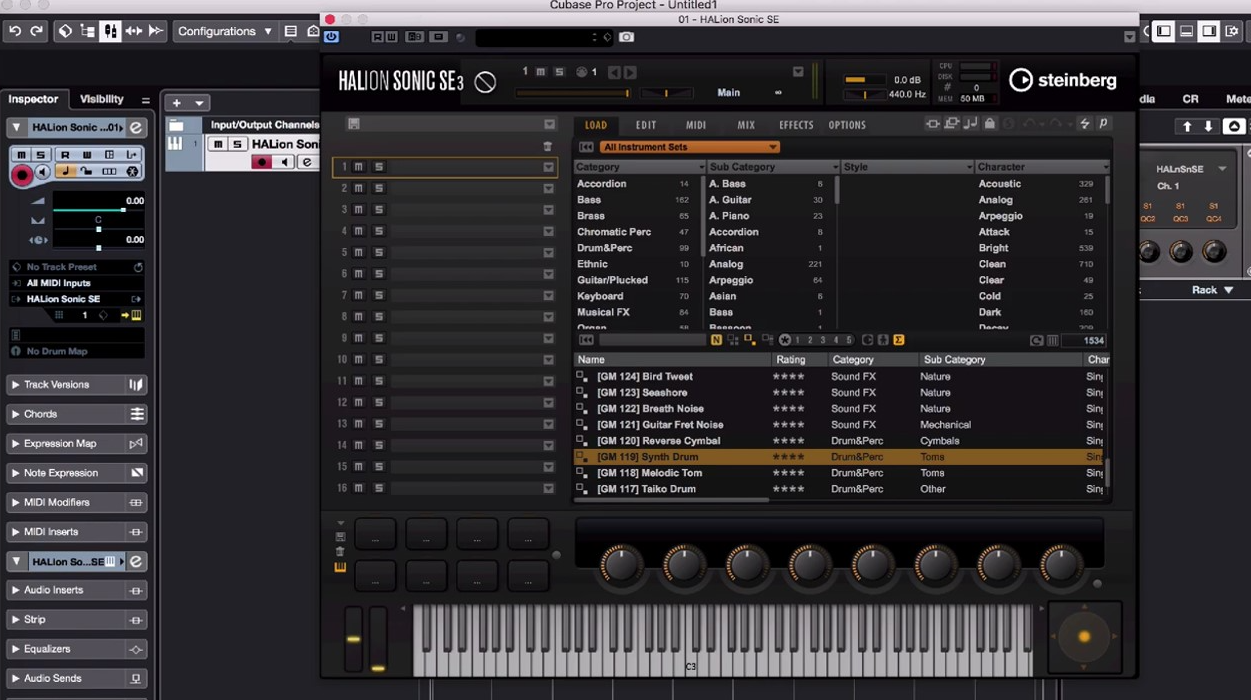
Task: Switch to the MIDI tab
Action: (696, 125)
